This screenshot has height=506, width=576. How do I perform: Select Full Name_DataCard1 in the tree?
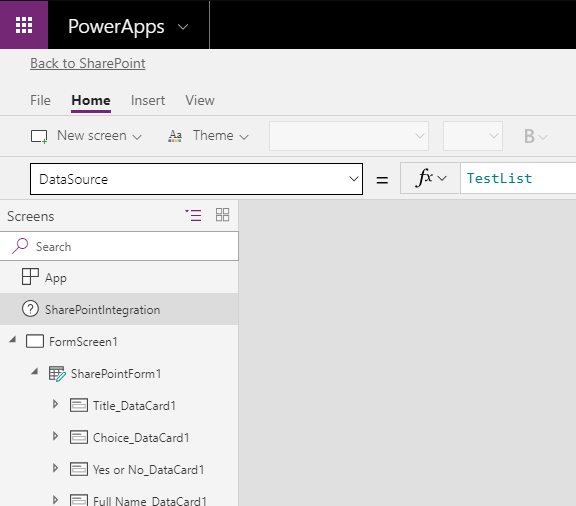[x=119, y=496]
